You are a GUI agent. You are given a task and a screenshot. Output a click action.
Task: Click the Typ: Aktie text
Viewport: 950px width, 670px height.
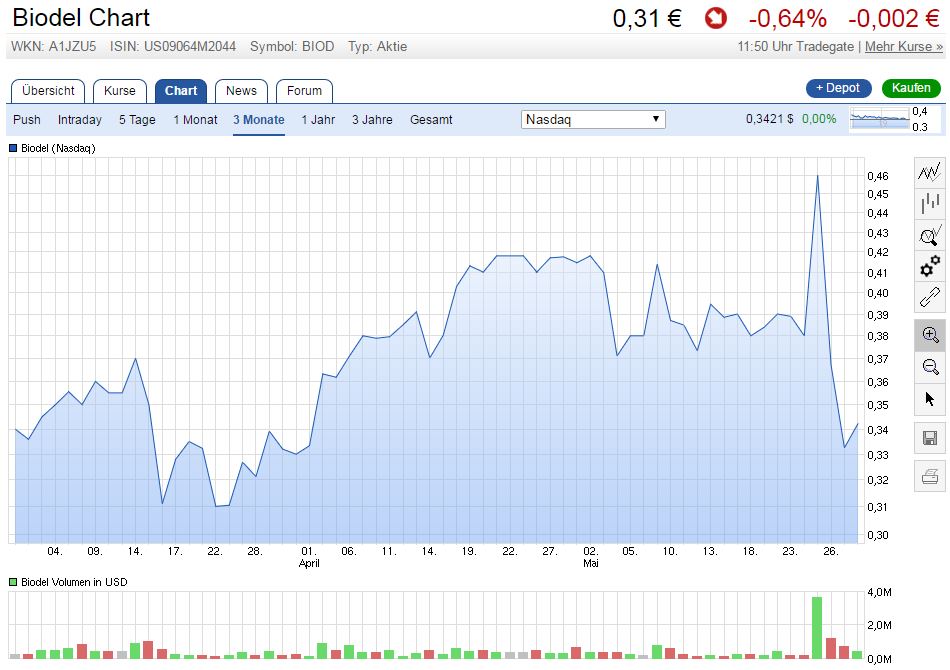[x=377, y=47]
